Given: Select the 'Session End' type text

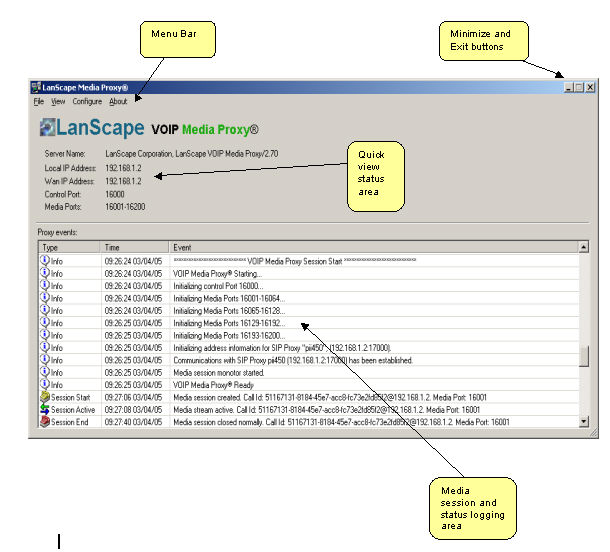Looking at the screenshot, I should pos(70,422).
